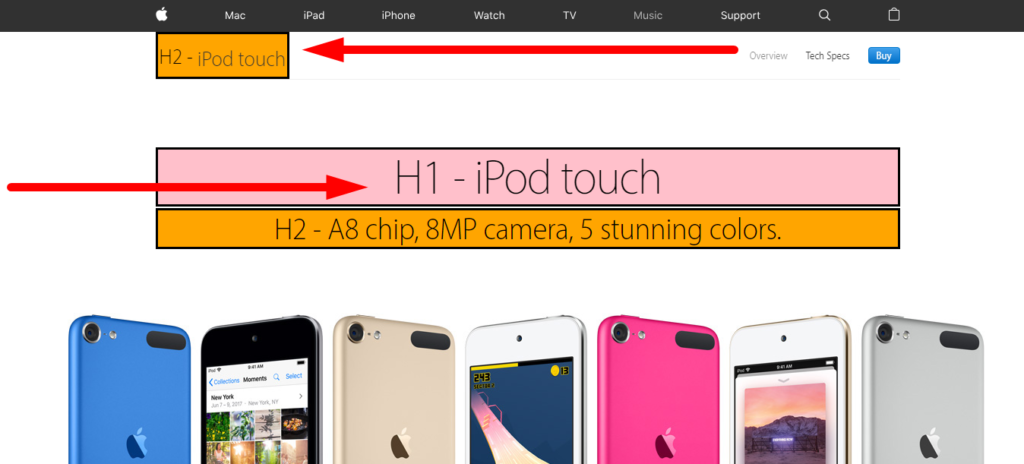Open the Music menu item
The image size is (1024, 464).
(x=648, y=16)
